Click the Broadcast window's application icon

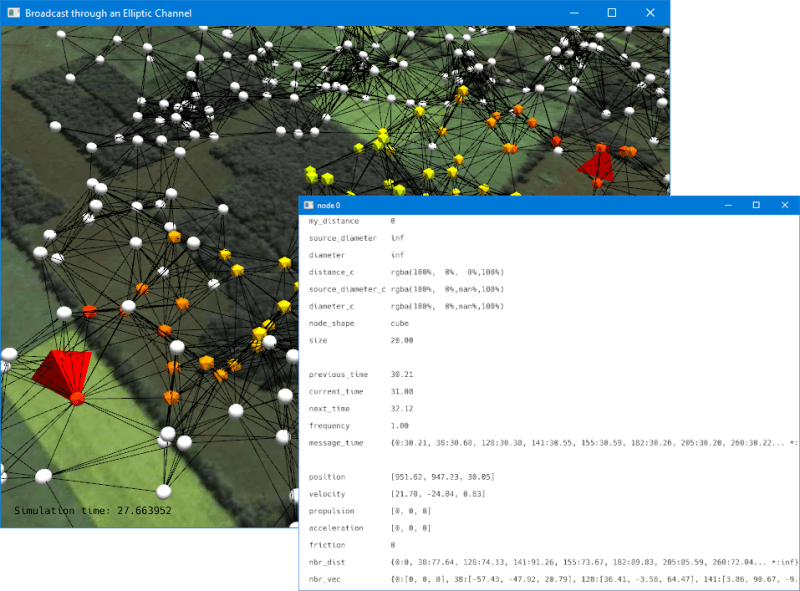coord(14,14)
